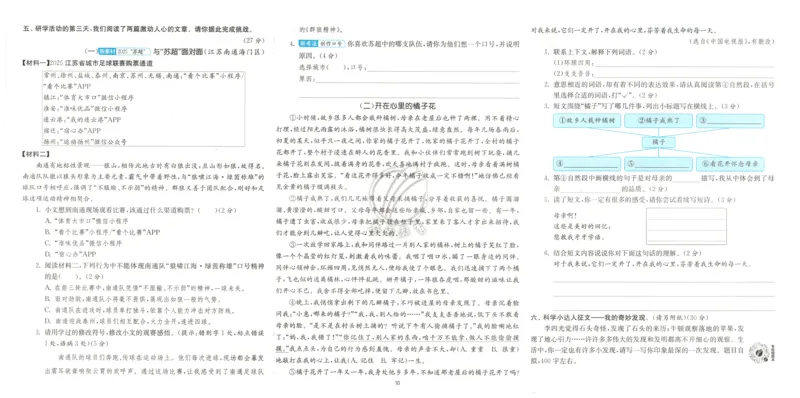Click the line '宿迁:"宿心办"APP'
Viewport: 800px width, 398px height.
72,131
